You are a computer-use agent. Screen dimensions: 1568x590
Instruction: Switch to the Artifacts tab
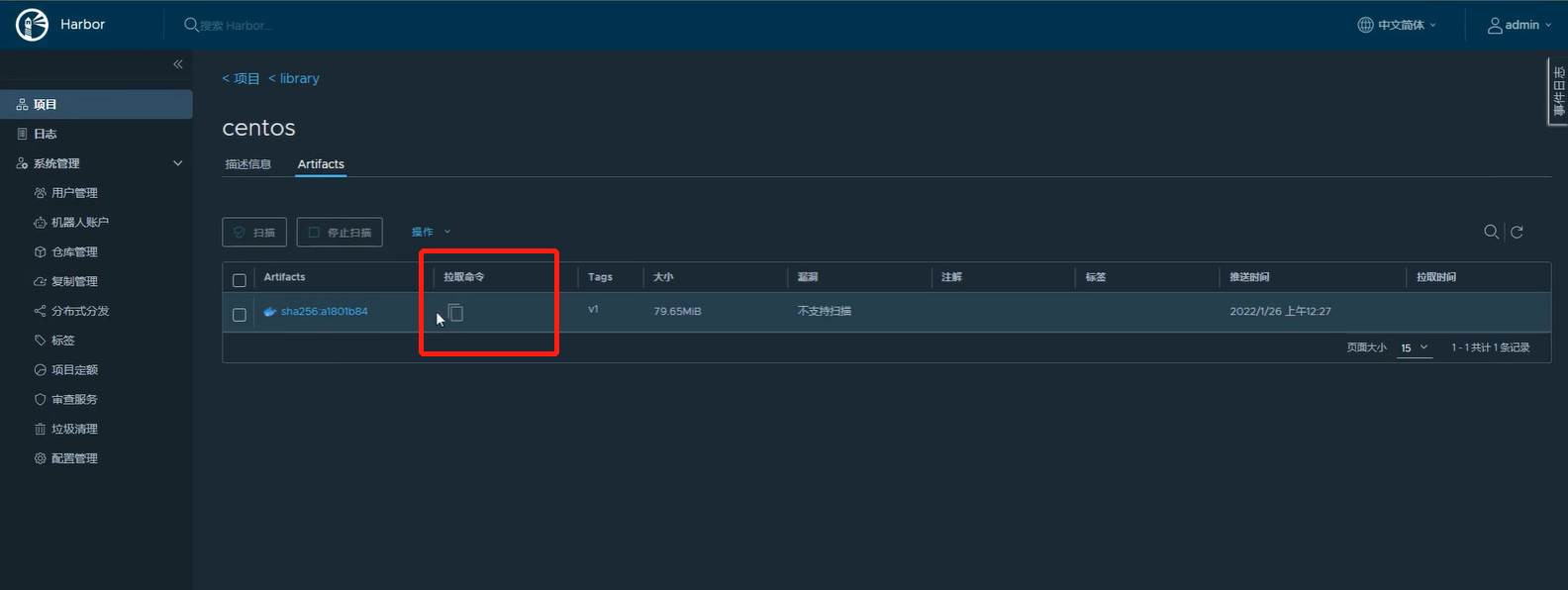tap(321, 164)
